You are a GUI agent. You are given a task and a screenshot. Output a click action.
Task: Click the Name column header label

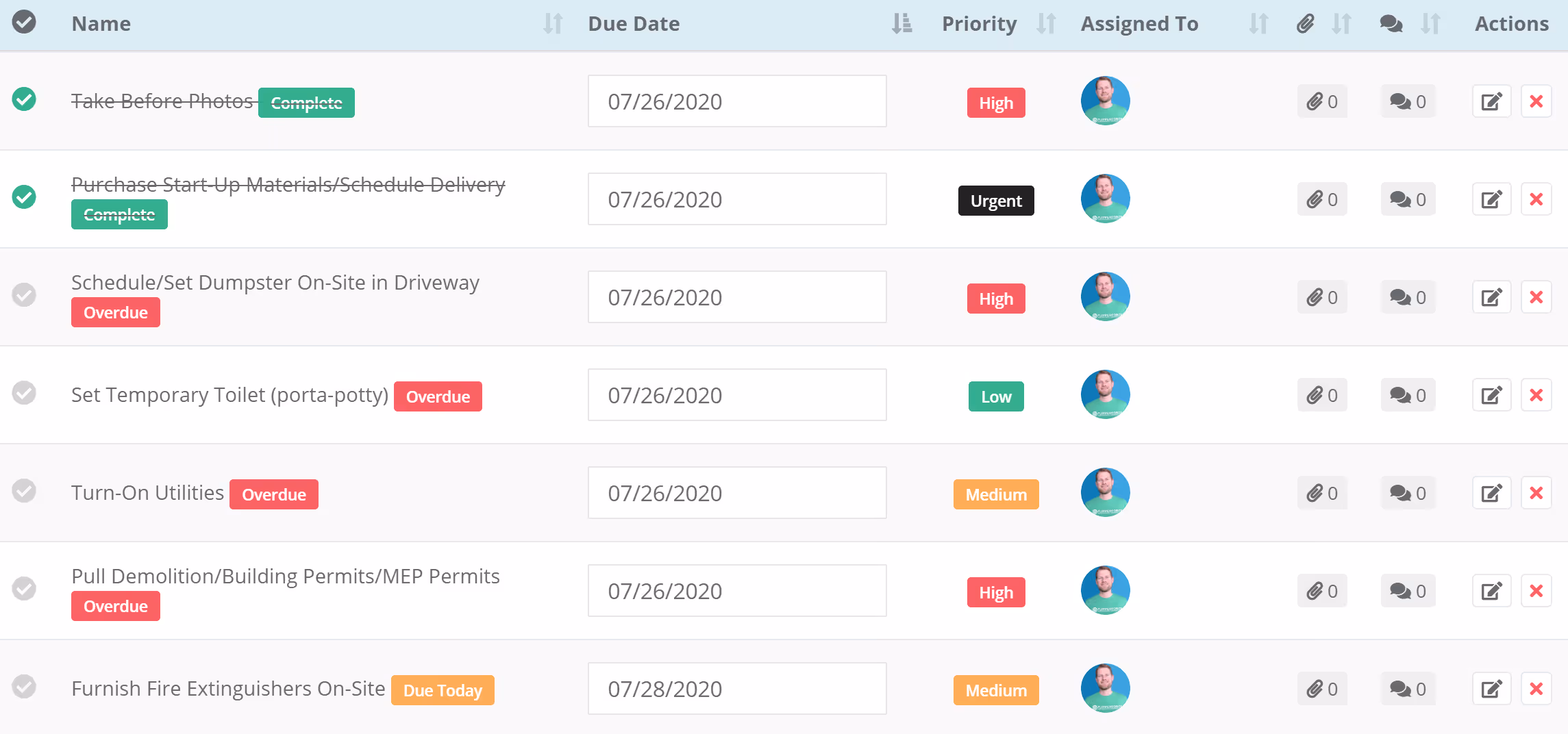tap(101, 23)
